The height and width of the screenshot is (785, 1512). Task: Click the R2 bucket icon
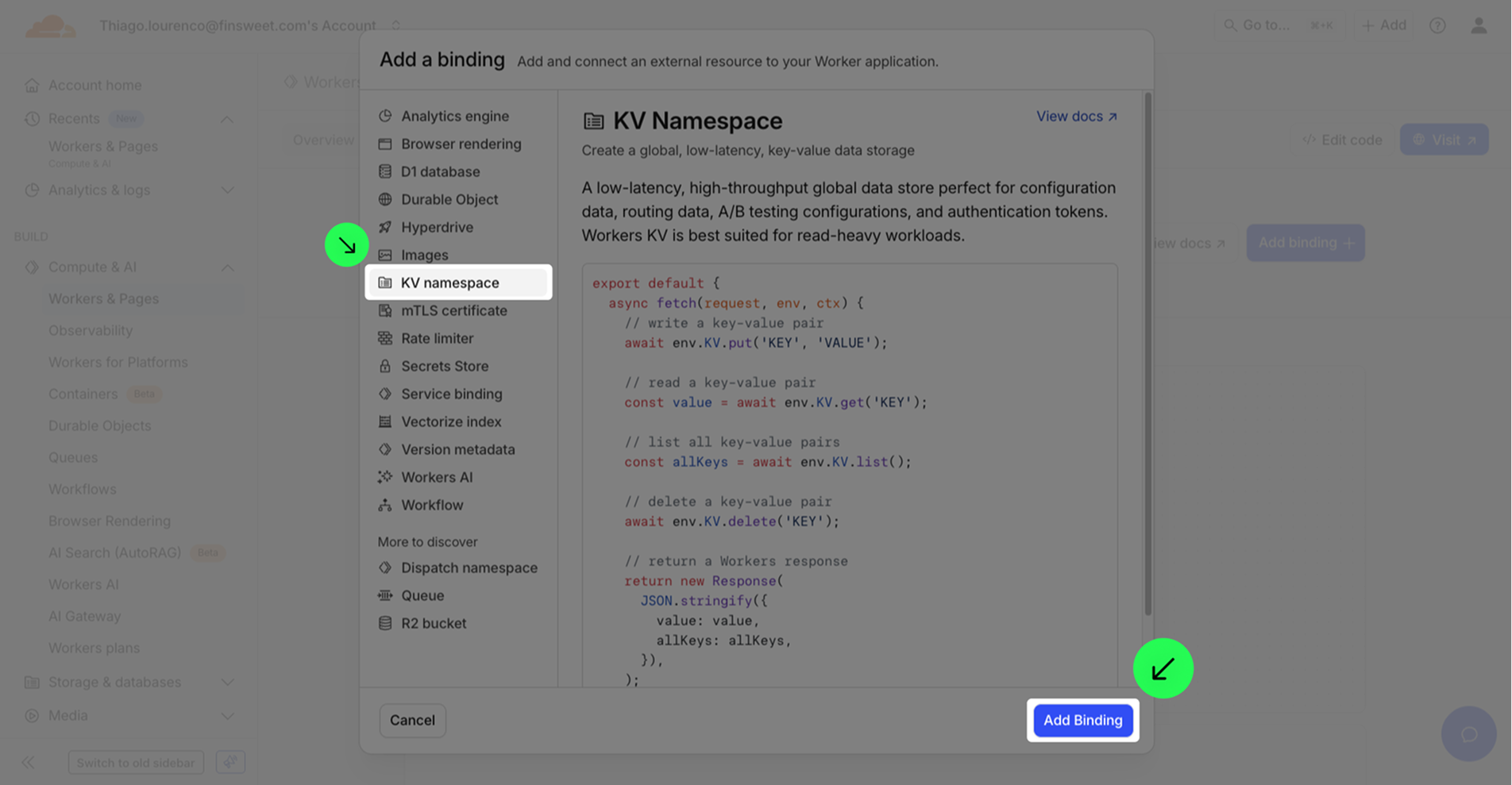(x=385, y=623)
